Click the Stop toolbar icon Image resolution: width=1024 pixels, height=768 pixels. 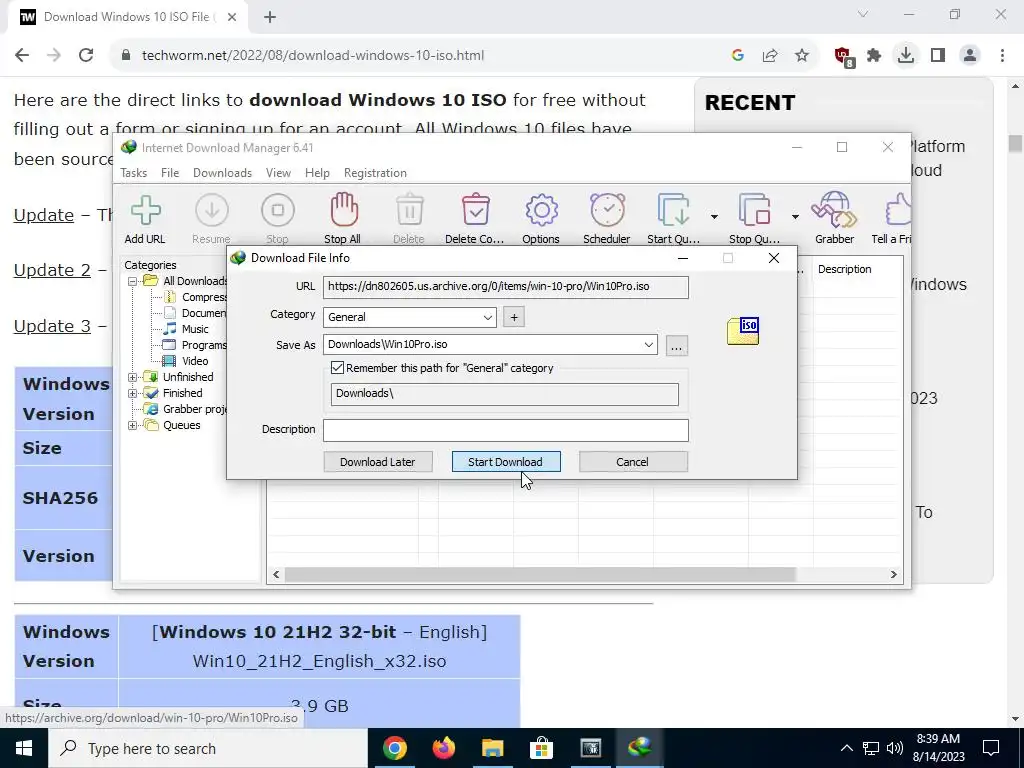278,210
